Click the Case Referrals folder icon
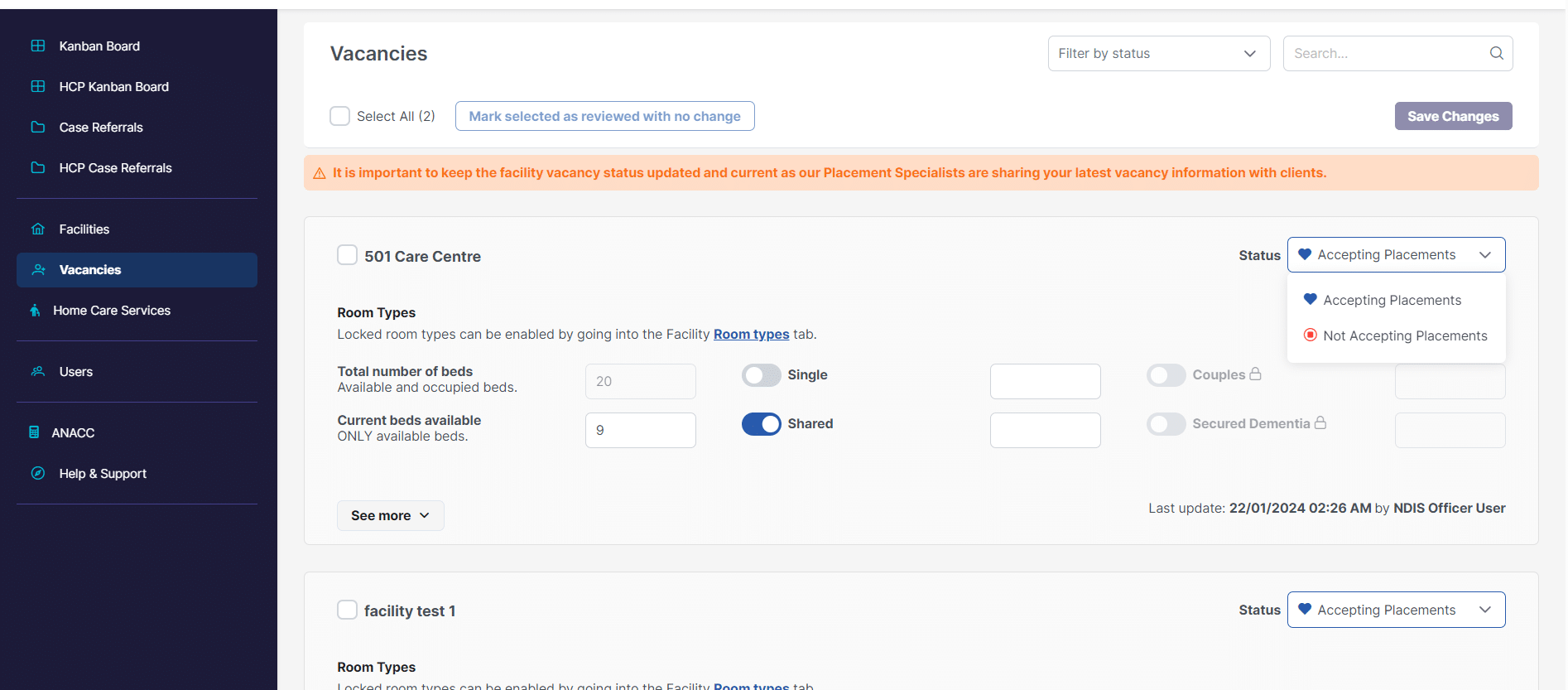Viewport: 1568px width, 690px height. (38, 127)
